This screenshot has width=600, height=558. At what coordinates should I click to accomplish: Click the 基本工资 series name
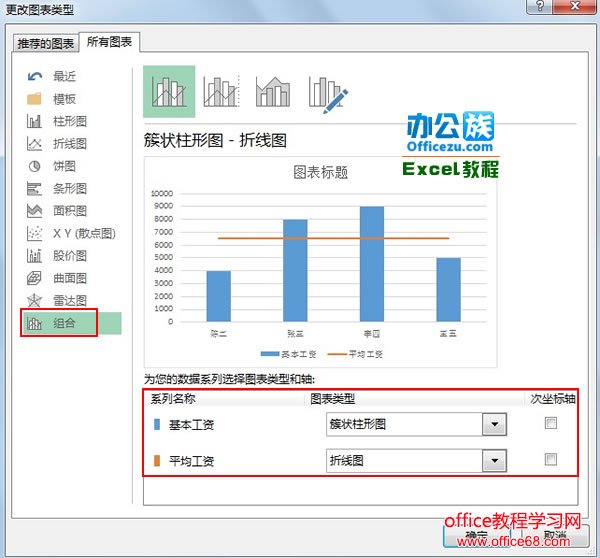[191, 424]
